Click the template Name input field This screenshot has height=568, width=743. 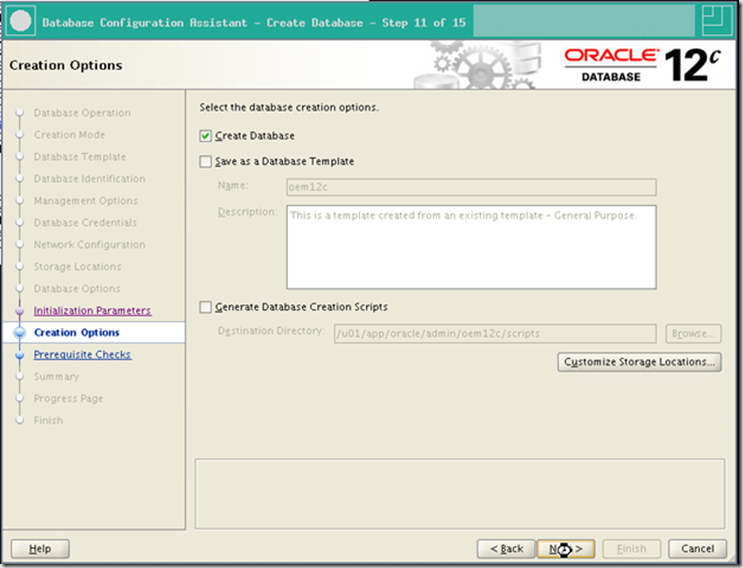(x=471, y=187)
